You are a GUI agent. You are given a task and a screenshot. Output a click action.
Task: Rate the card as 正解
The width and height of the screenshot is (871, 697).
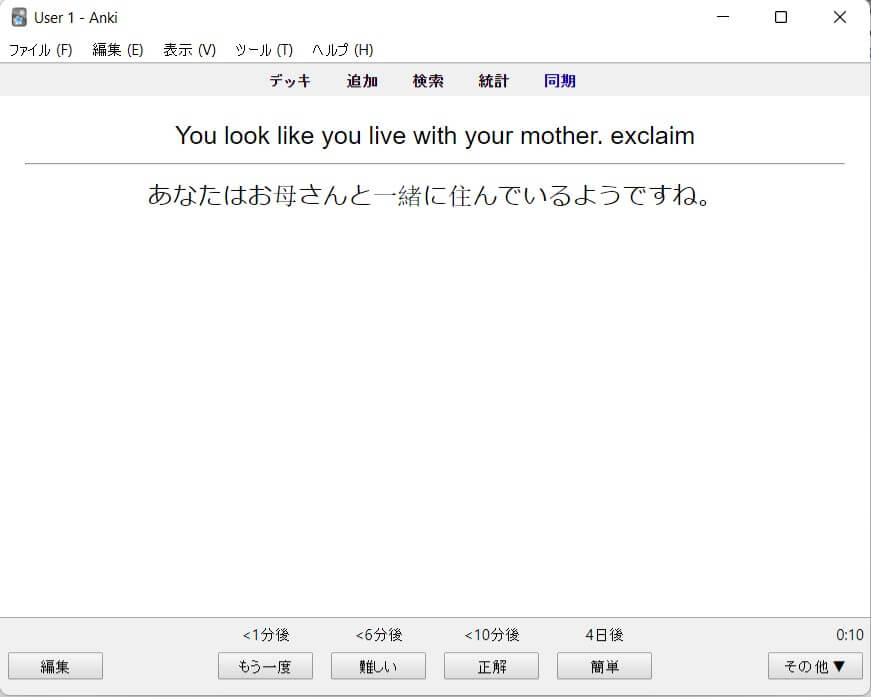[x=492, y=666]
